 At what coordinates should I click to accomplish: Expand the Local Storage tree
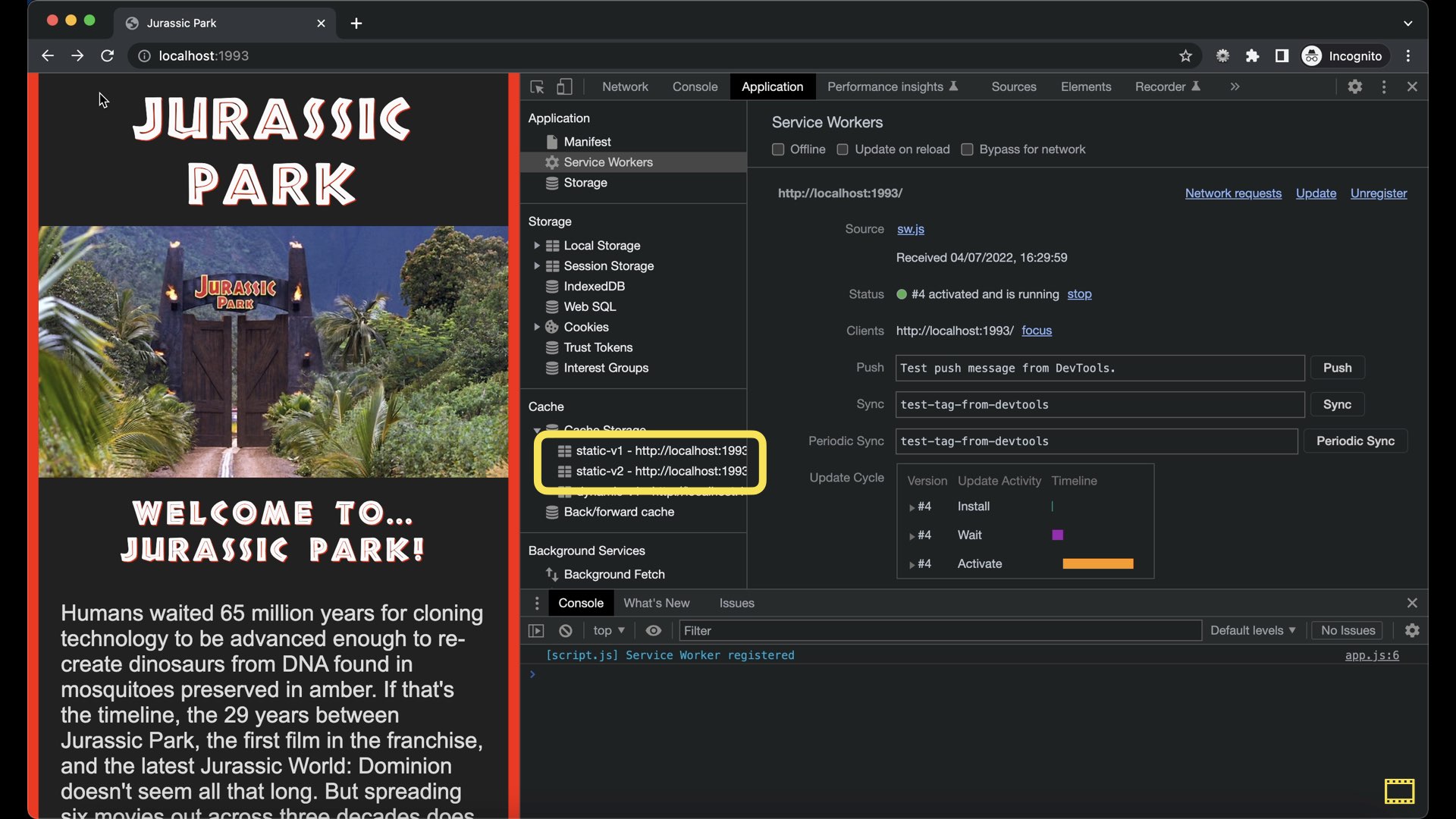(x=537, y=246)
